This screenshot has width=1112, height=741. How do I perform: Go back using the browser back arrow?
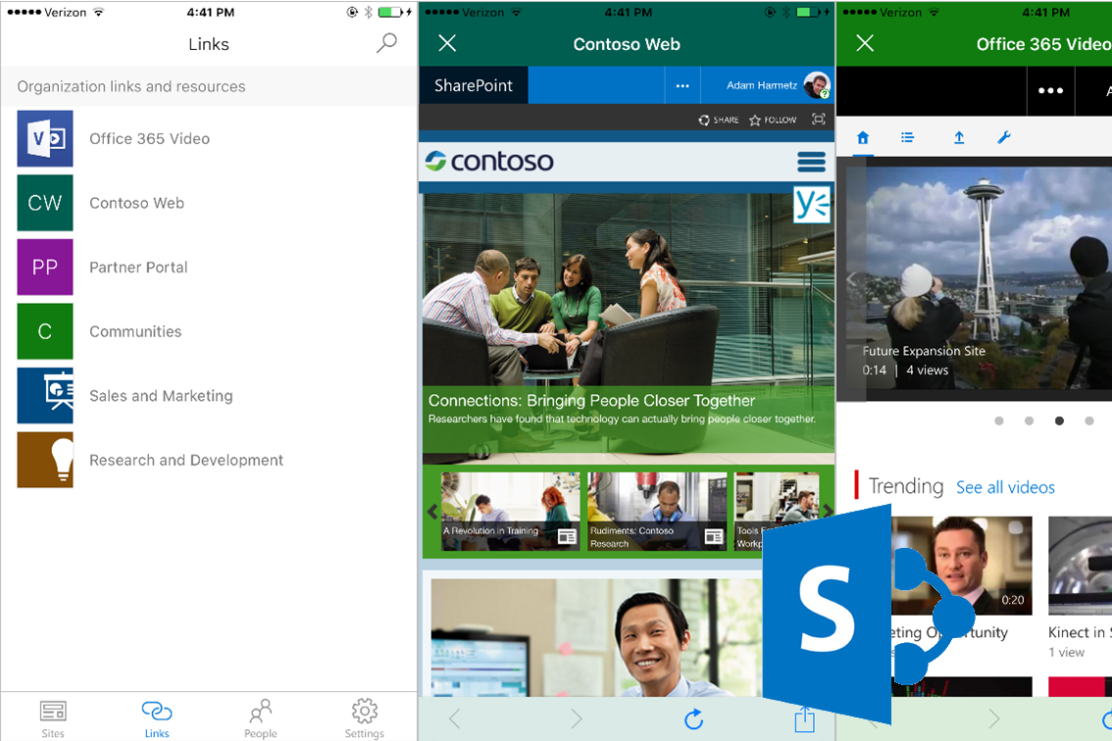455,719
